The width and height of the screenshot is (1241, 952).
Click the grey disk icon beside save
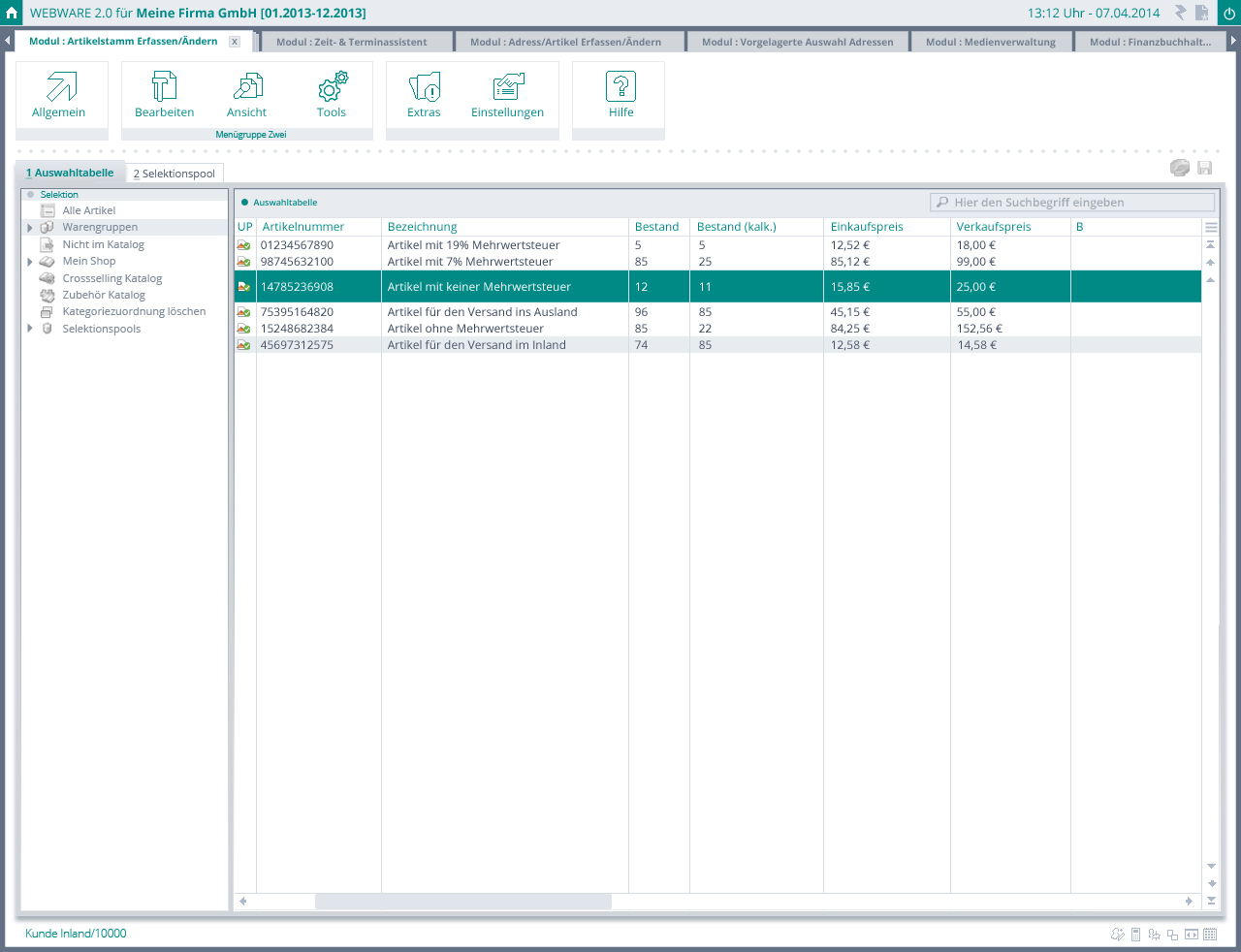pyautogui.click(x=1180, y=168)
